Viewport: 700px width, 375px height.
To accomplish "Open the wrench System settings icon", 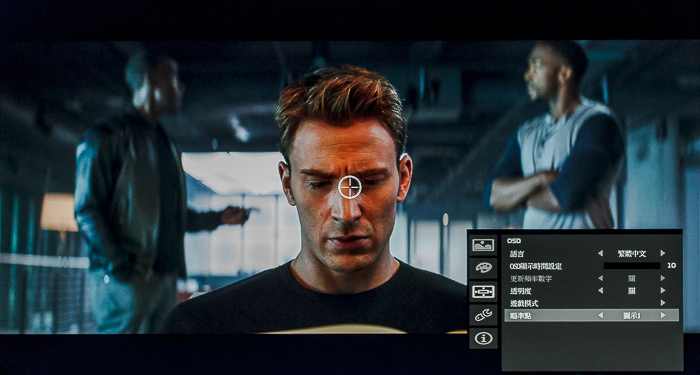I will tap(483, 315).
